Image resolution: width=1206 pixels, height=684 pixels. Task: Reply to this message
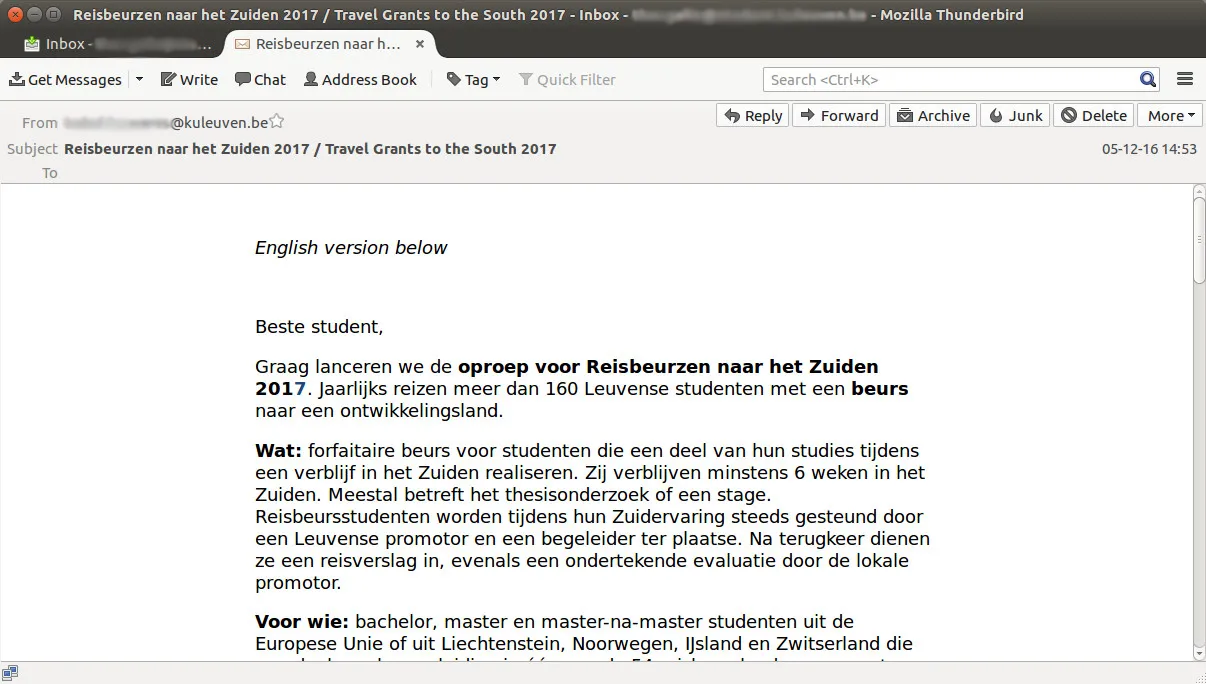(753, 116)
